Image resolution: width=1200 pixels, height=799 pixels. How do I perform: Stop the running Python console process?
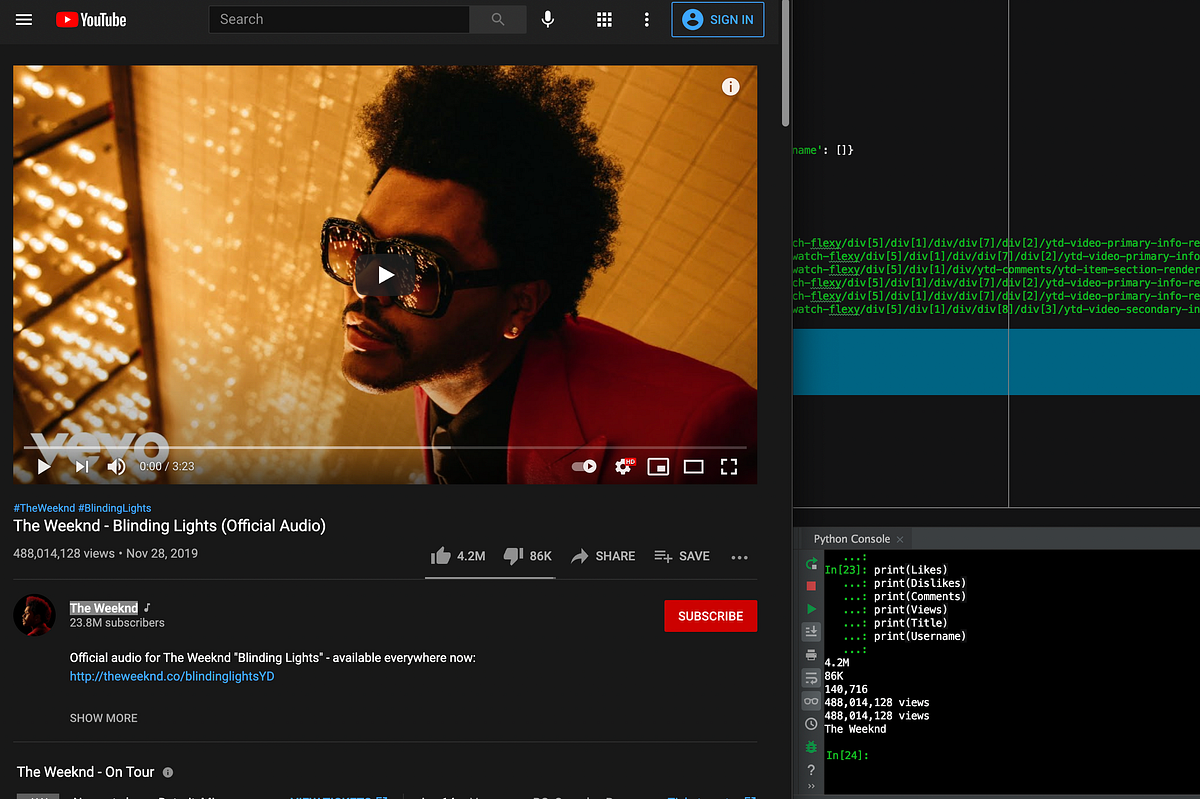pyautogui.click(x=810, y=586)
